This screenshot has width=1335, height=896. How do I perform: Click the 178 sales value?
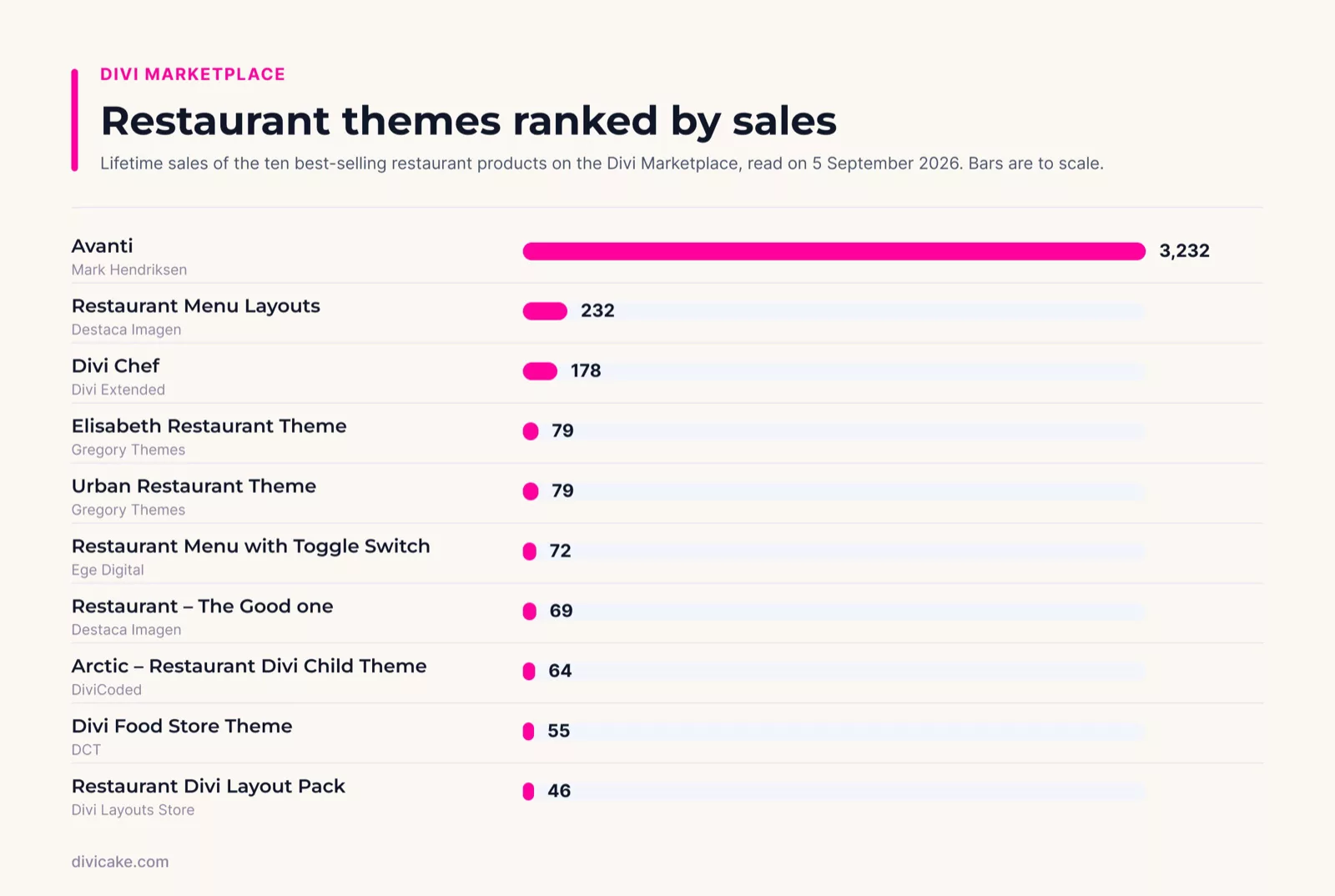pyautogui.click(x=586, y=371)
